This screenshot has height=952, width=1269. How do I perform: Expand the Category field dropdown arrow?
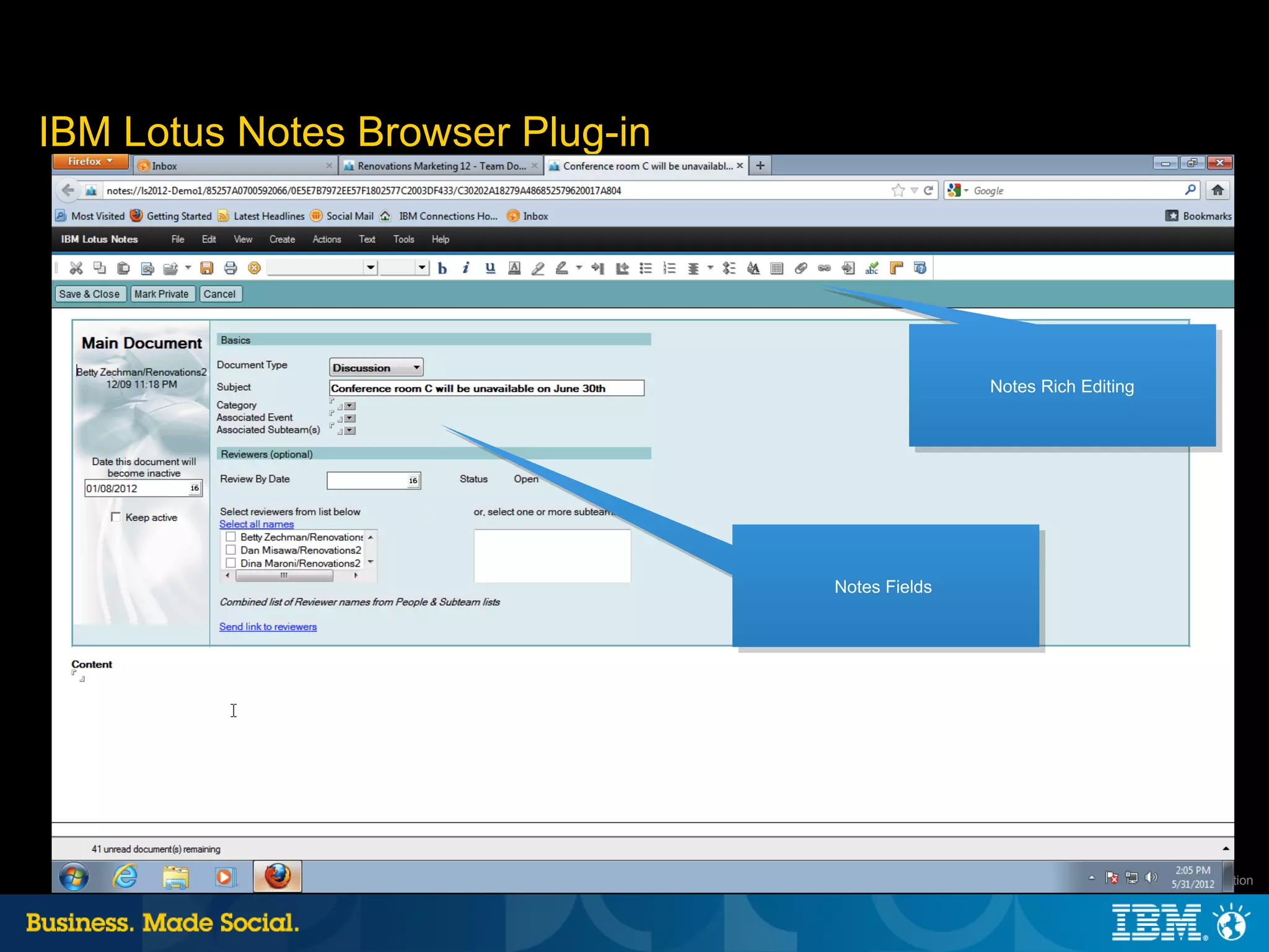(350, 406)
